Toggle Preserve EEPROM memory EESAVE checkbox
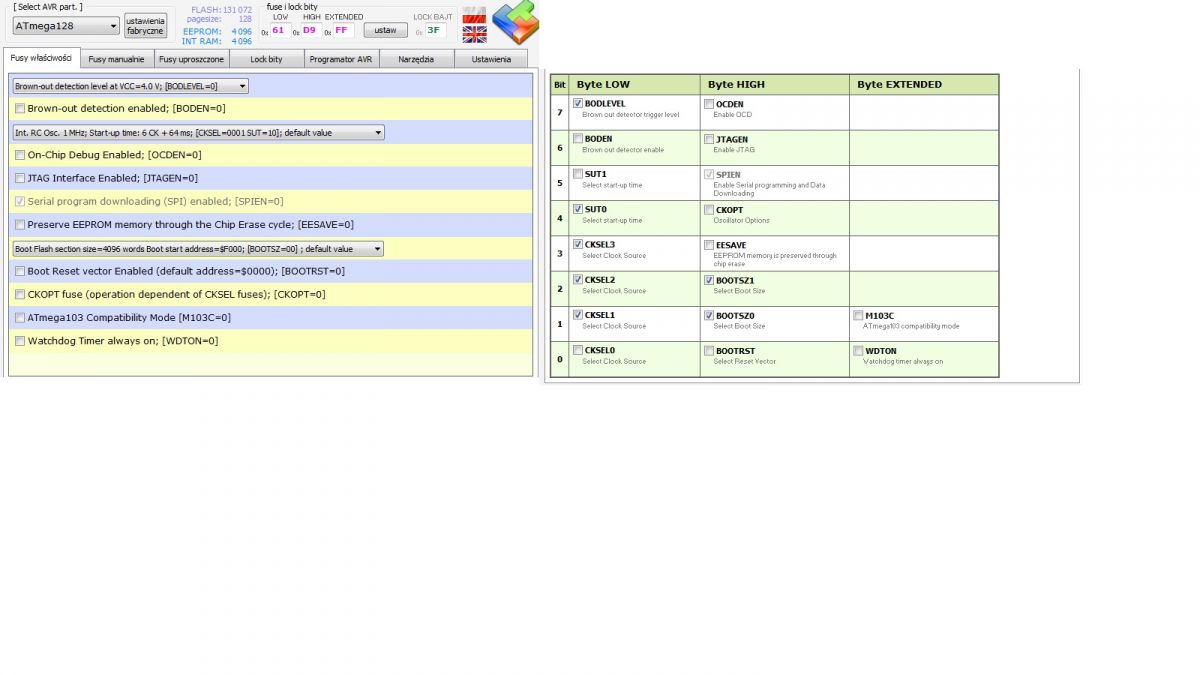The image size is (1200, 675). [x=20, y=224]
